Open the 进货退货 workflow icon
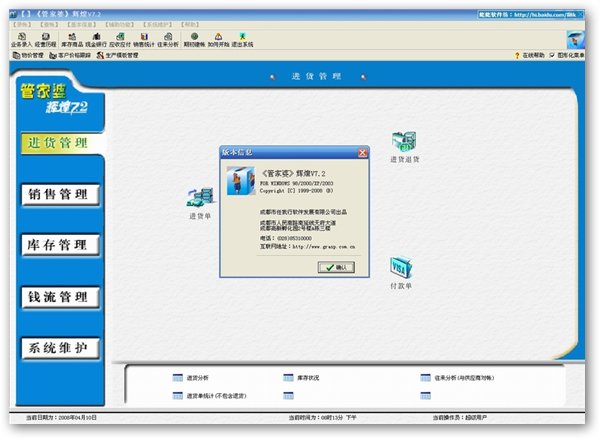The height and width of the screenshot is (439, 600). pyautogui.click(x=404, y=145)
